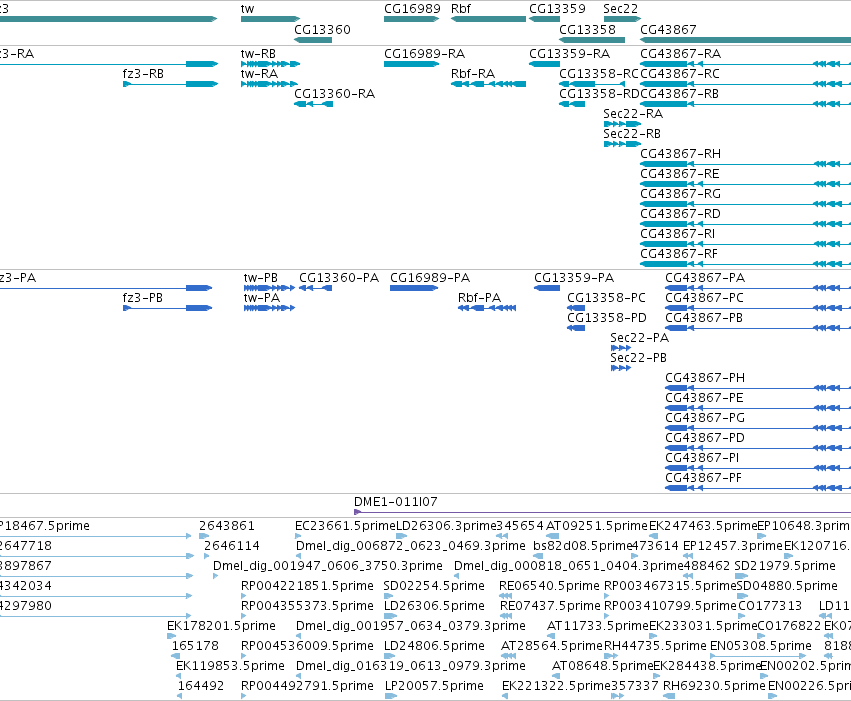The image size is (851, 701).
Task: Click Dmel_dig_001947_0606_3750.3prime label
Action: pyautogui.click(x=328, y=566)
